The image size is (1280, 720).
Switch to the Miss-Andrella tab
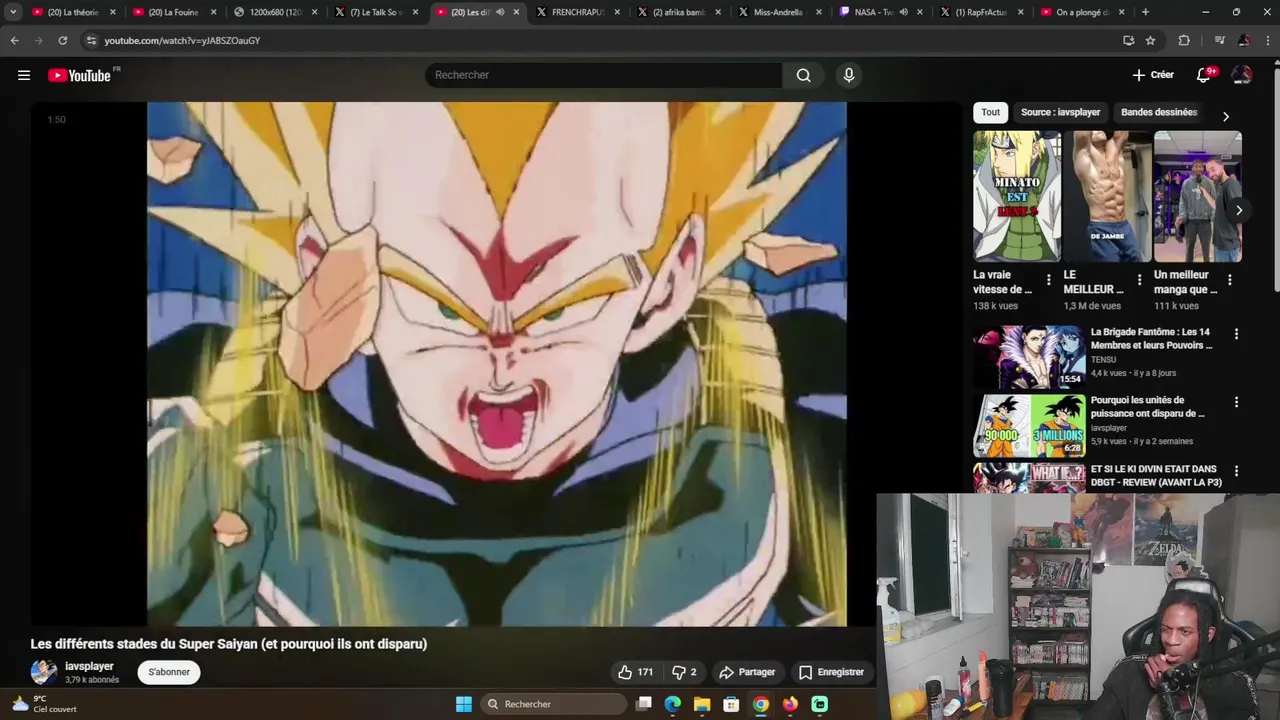[x=780, y=12]
